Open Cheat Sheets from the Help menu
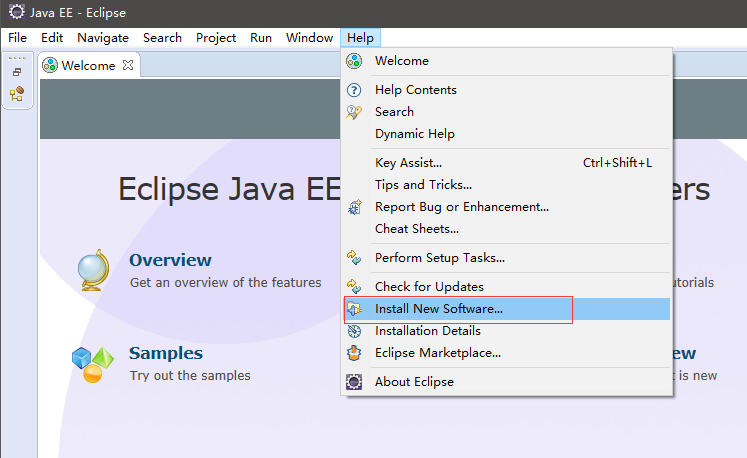Viewport: 747px width, 458px height. (417, 229)
